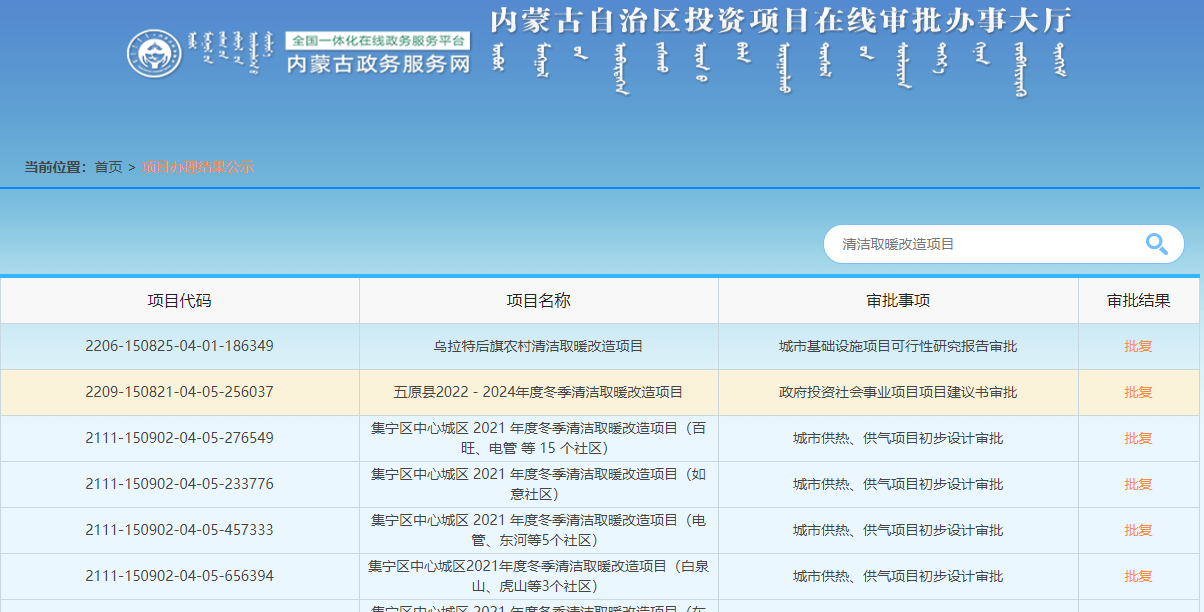
Task: Click 城市基础设施项目可行性研究报告审批 approval item
Action: point(897,345)
